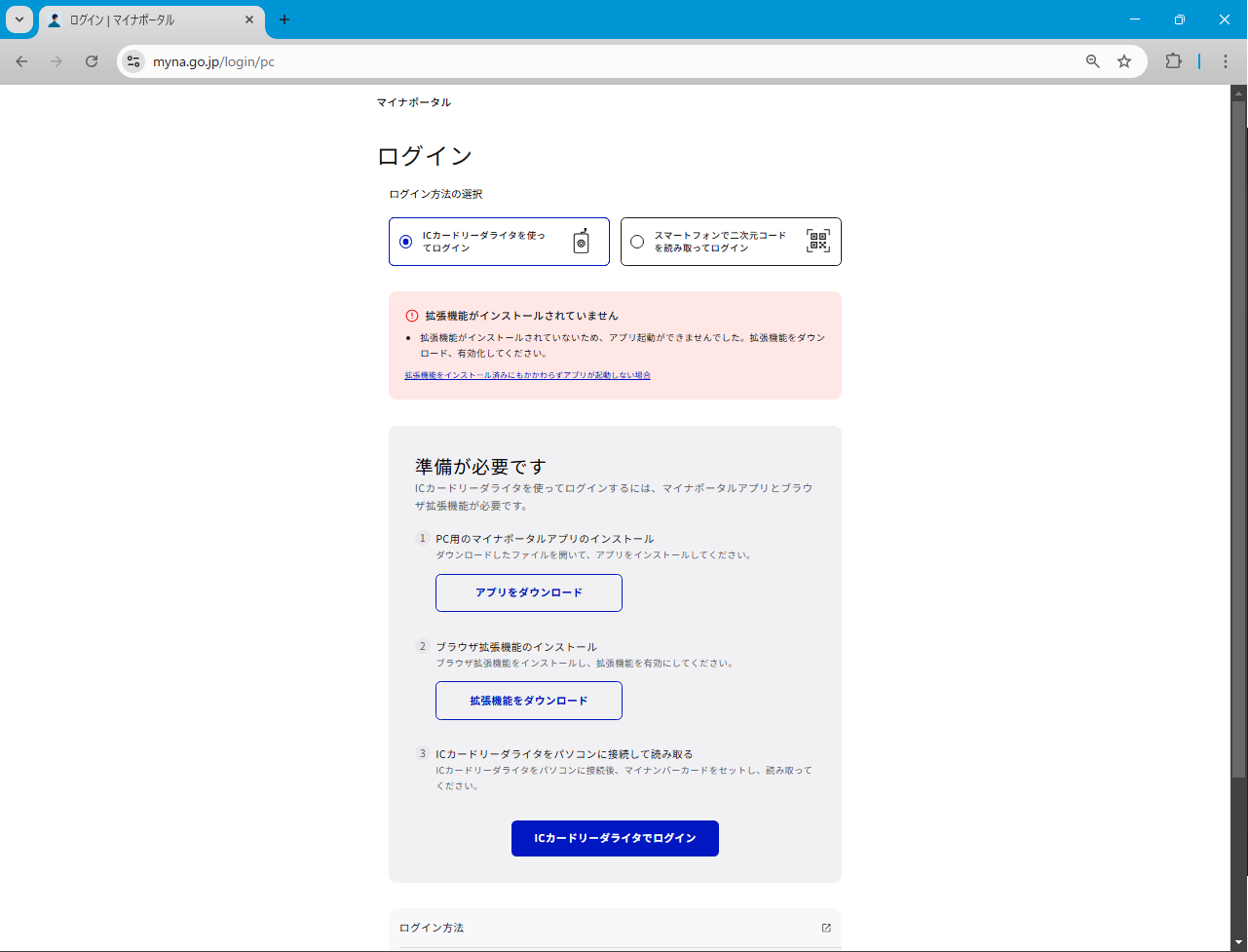Screen dimensions: 1248x952
Task: Click the address bar URL field
Action: [585, 61]
